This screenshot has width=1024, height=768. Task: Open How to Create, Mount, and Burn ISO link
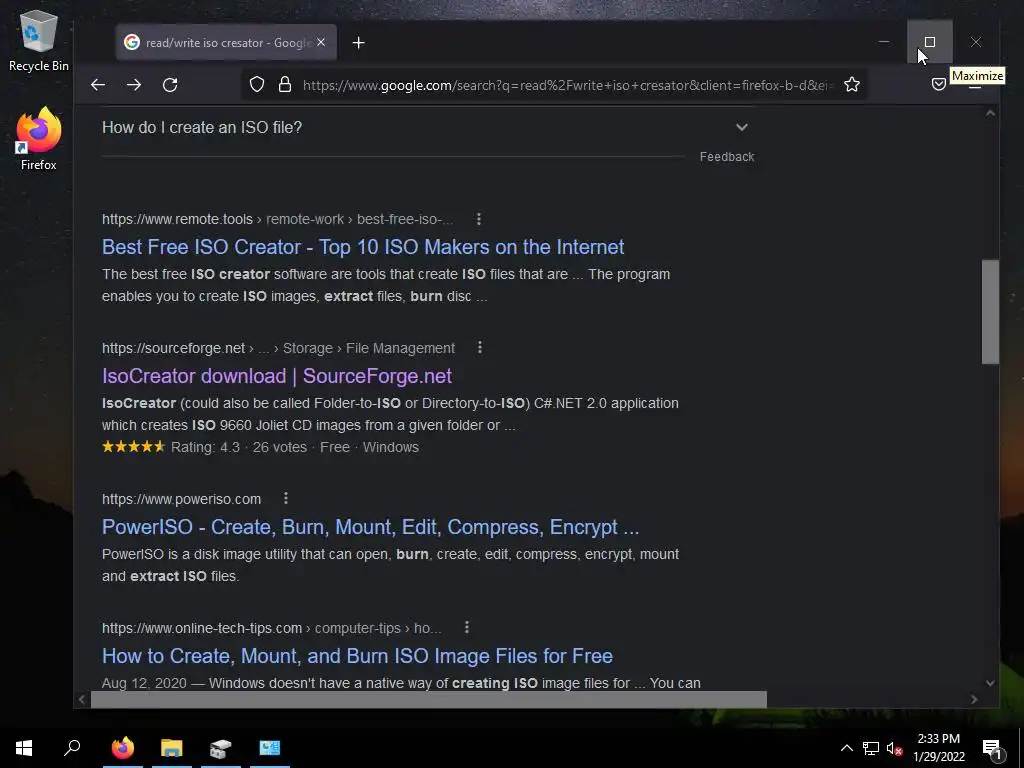click(x=357, y=656)
